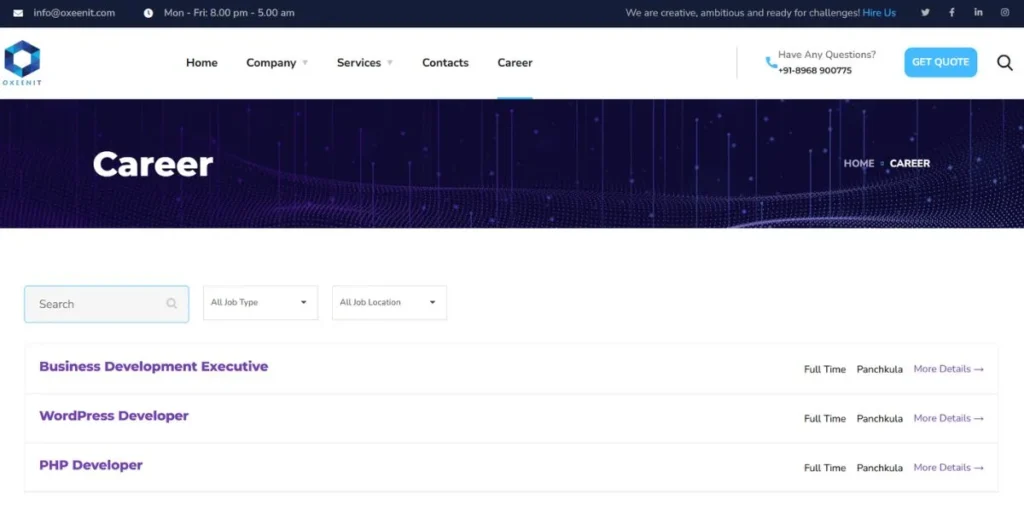Open the Instagram social icon
The image size is (1024, 512).
pyautogui.click(x=1005, y=13)
